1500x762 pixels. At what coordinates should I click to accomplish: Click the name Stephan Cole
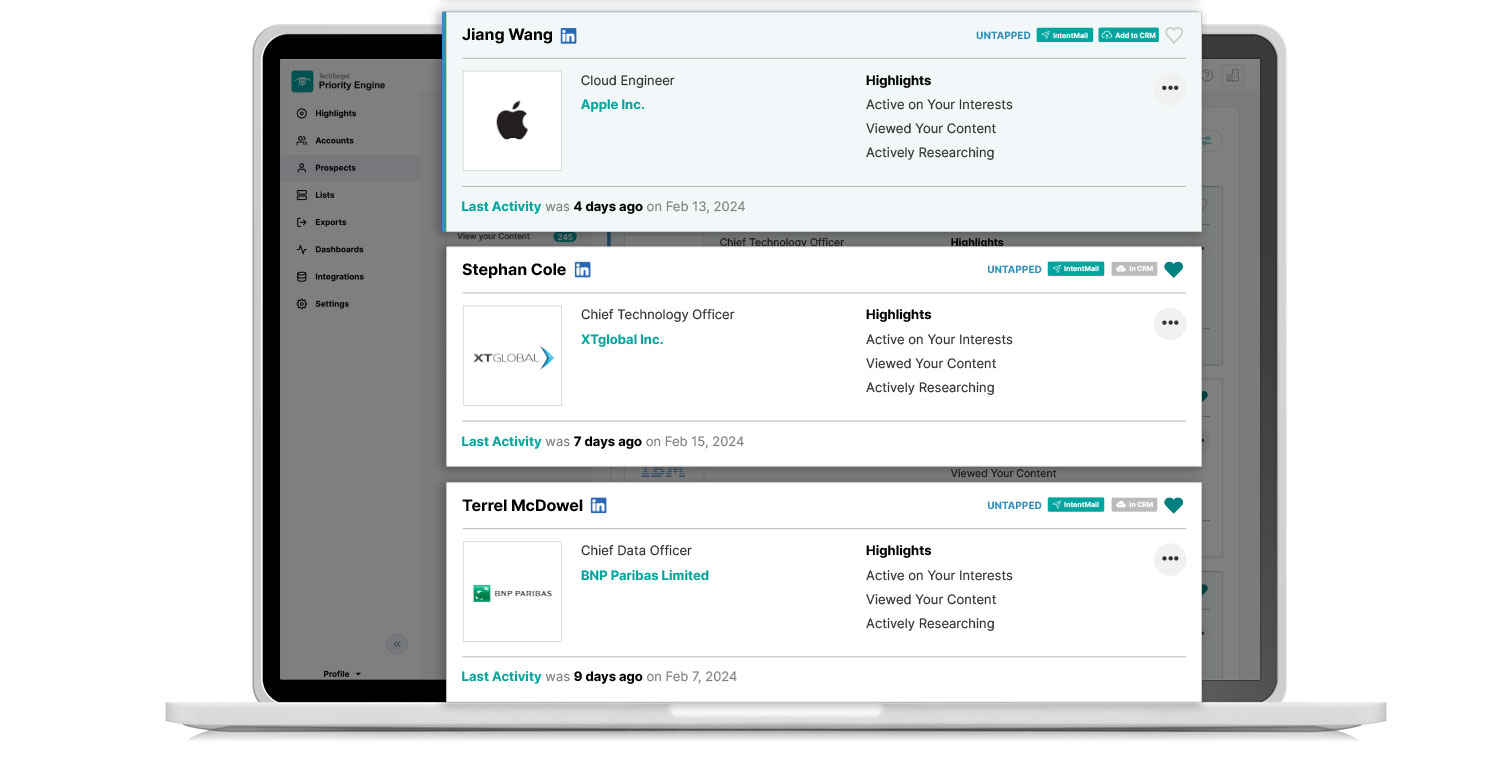[x=514, y=270]
